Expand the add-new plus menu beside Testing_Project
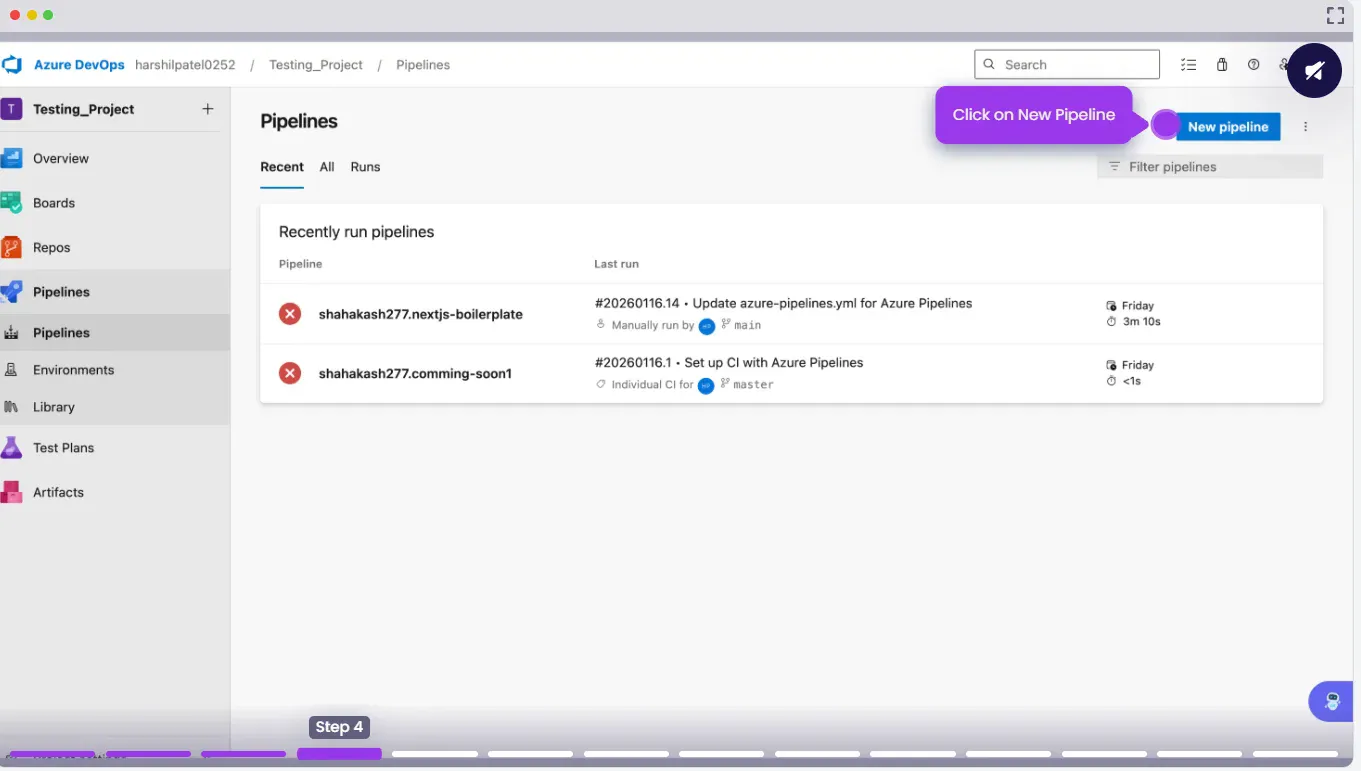This screenshot has height=771, width=1361. pos(208,109)
